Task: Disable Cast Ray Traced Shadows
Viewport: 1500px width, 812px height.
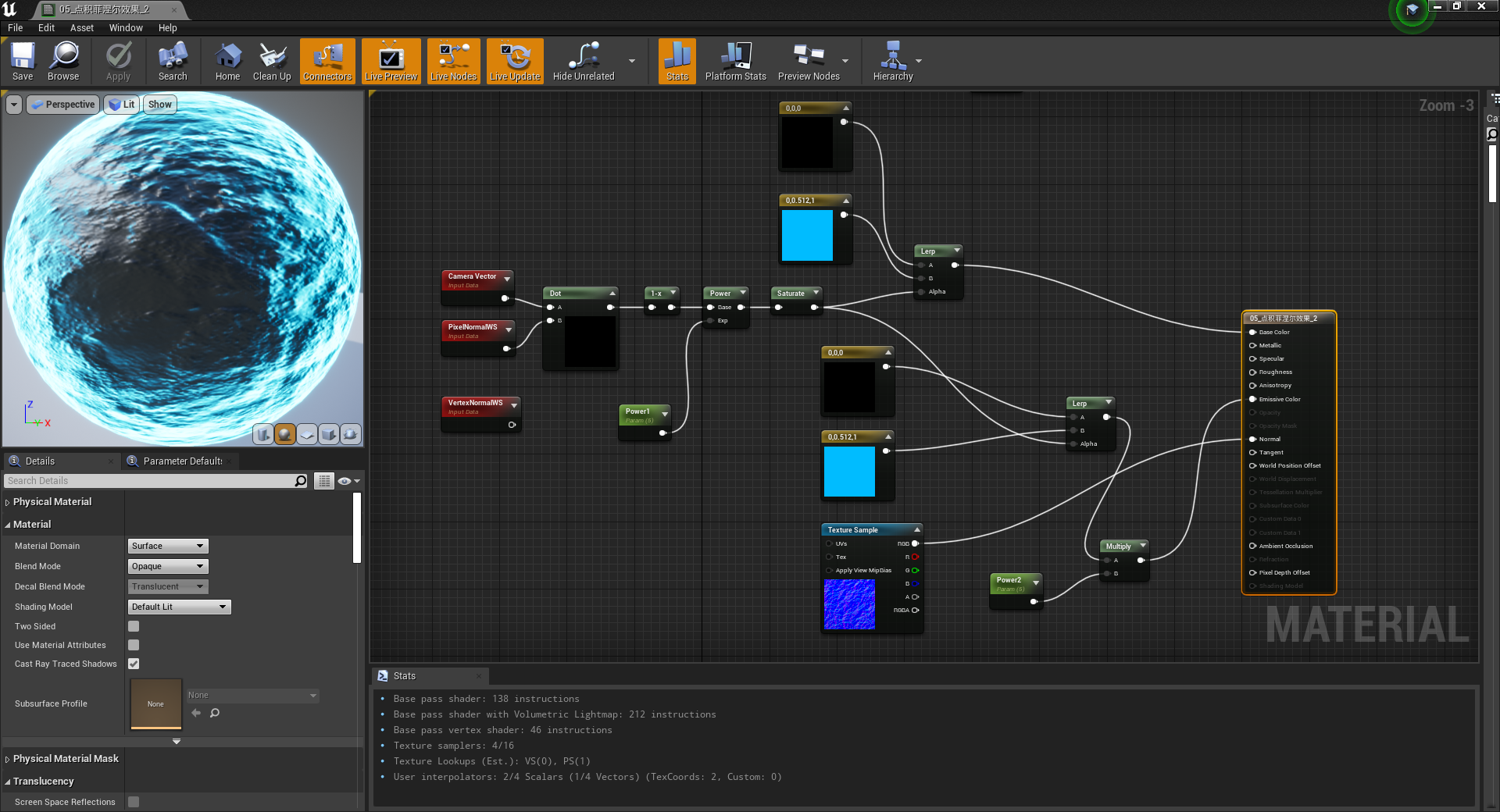Action: coord(133,664)
